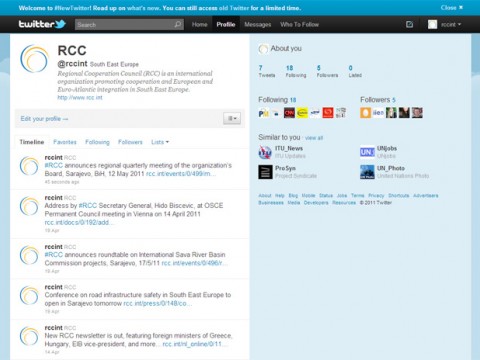Open Who To Follow
480x360 pixels.
click(x=300, y=24)
